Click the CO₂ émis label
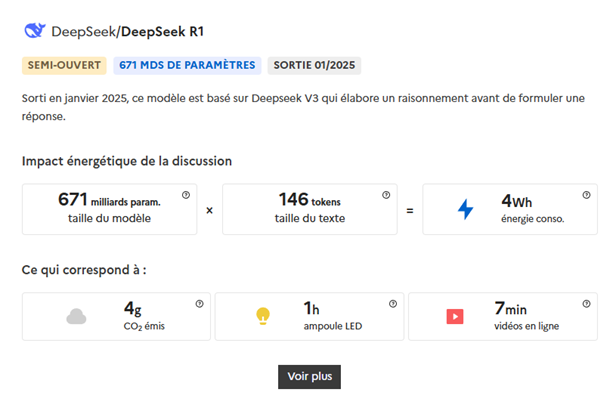Screen dimensions: 616x411 click(x=144, y=326)
